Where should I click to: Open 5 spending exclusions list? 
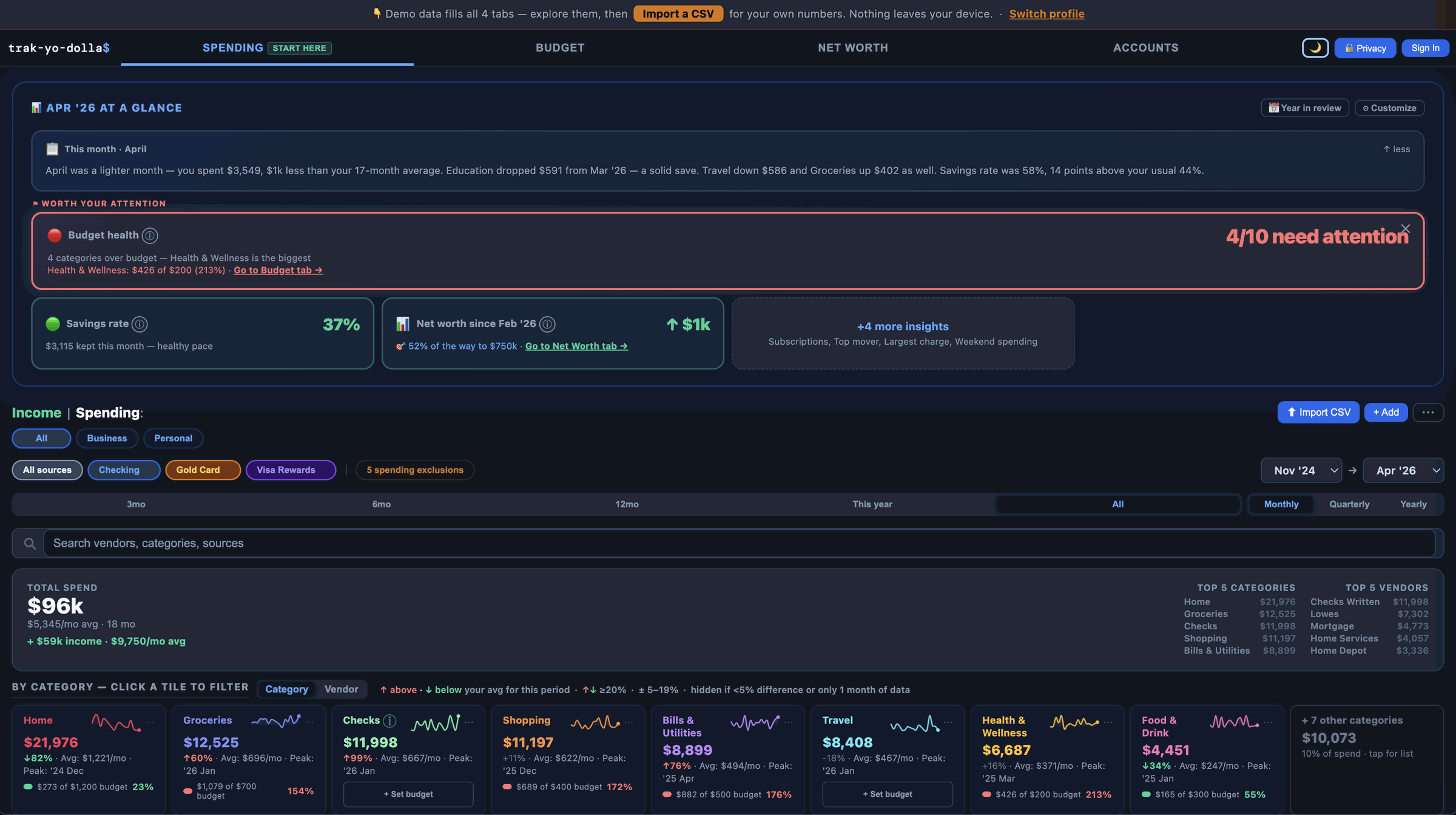415,470
